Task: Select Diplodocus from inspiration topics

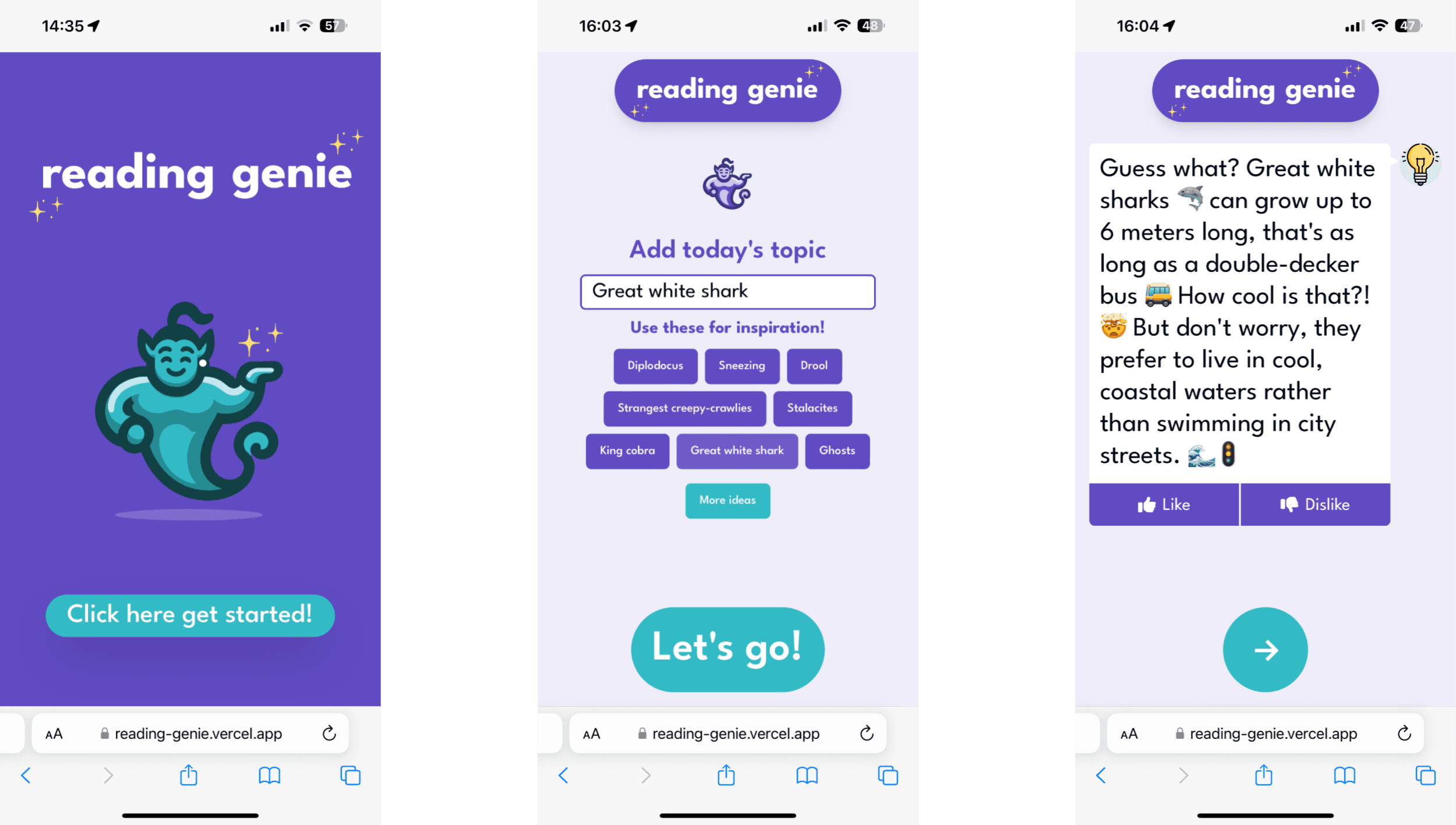Action: (x=654, y=365)
